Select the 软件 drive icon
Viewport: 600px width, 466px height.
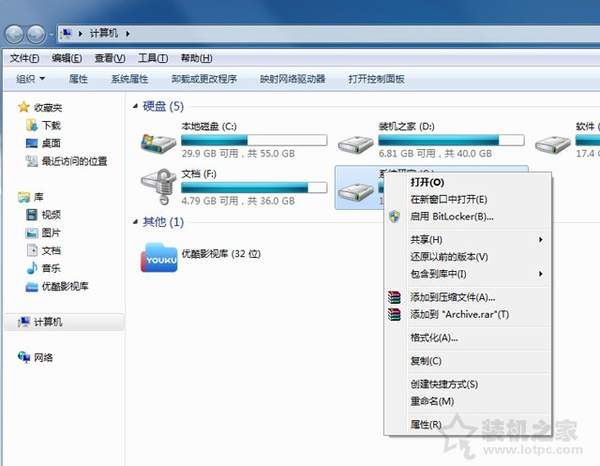553,145
